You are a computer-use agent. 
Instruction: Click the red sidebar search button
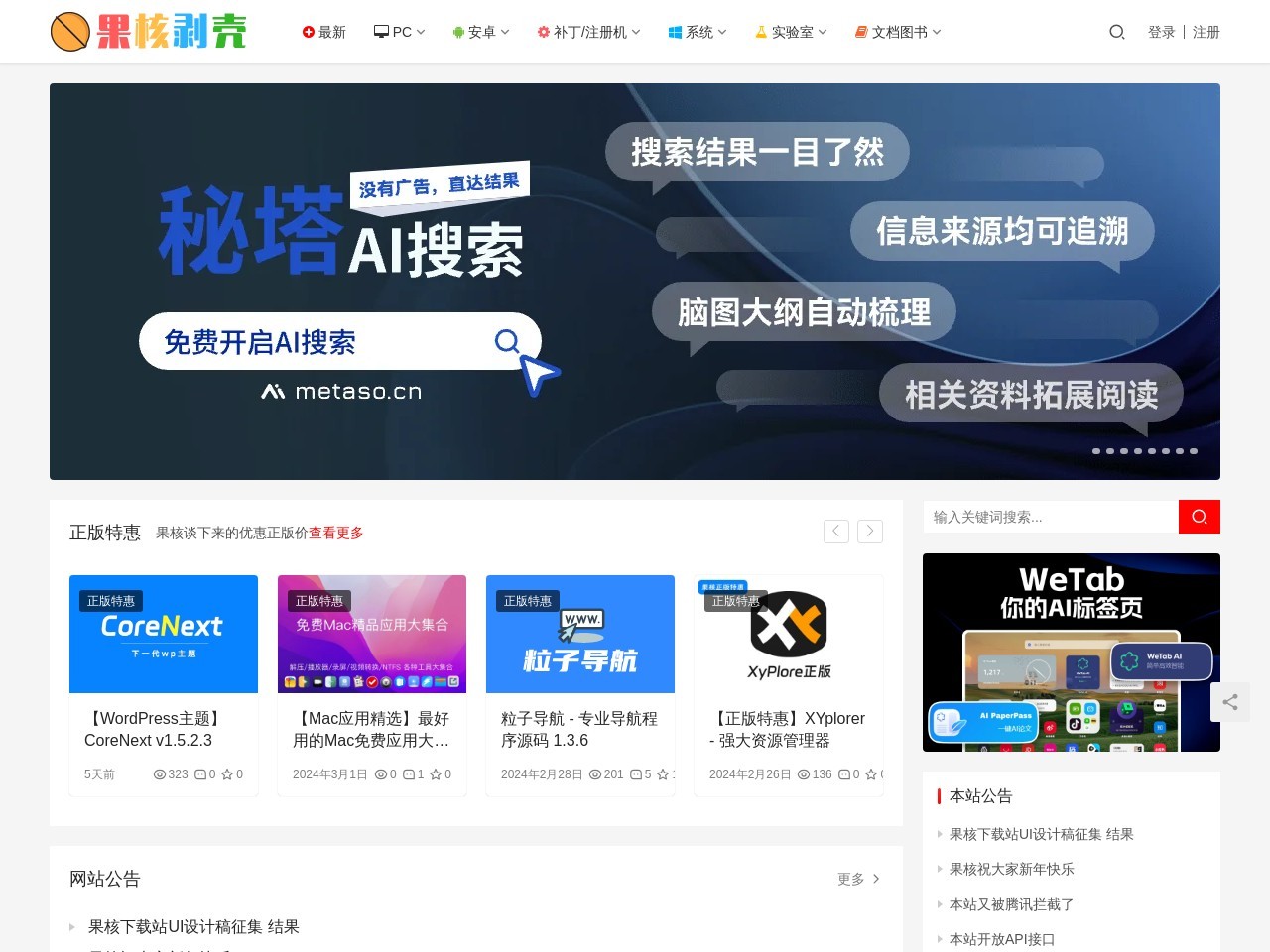point(1199,517)
